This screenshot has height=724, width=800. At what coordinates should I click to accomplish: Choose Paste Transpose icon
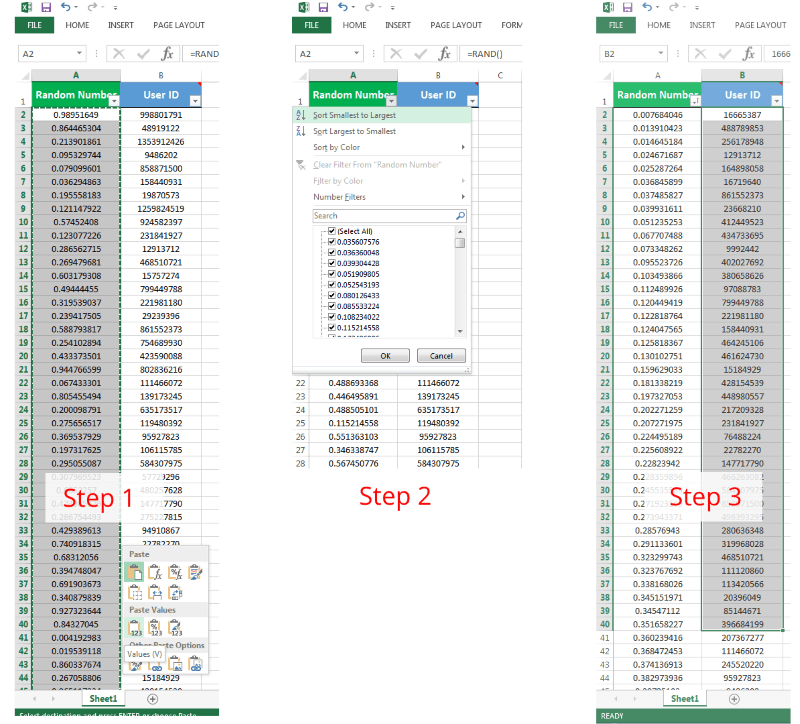click(175, 592)
